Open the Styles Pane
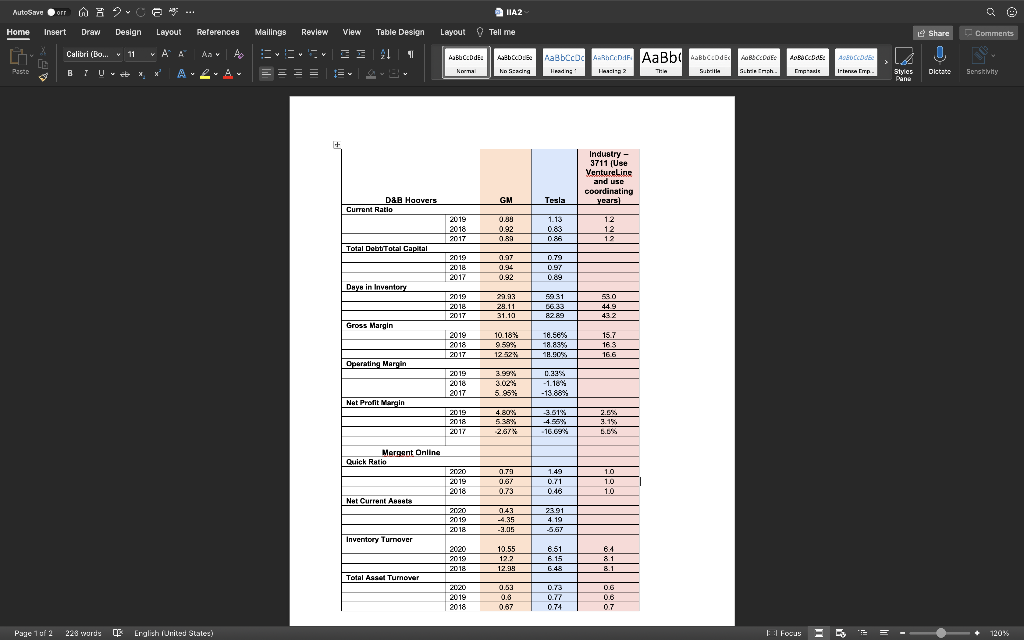Image resolution: width=1024 pixels, height=640 pixels. (903, 63)
